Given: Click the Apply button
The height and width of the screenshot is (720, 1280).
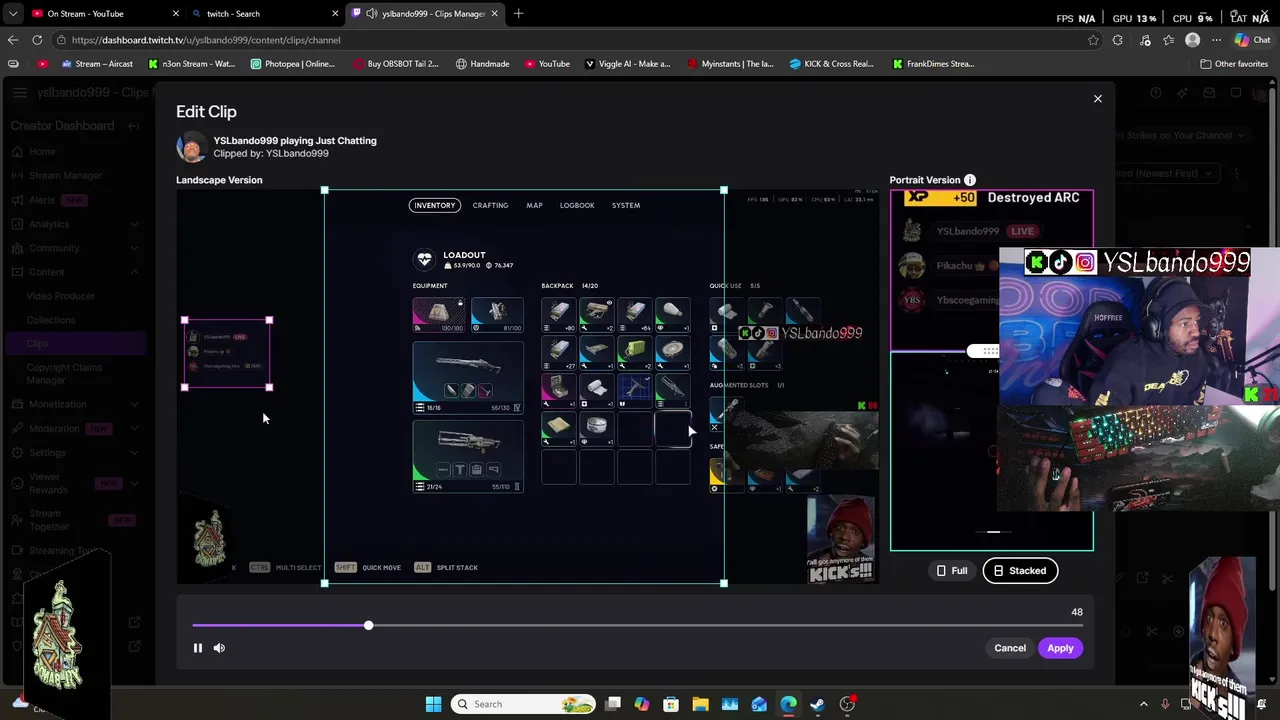Looking at the screenshot, I should (x=1060, y=648).
